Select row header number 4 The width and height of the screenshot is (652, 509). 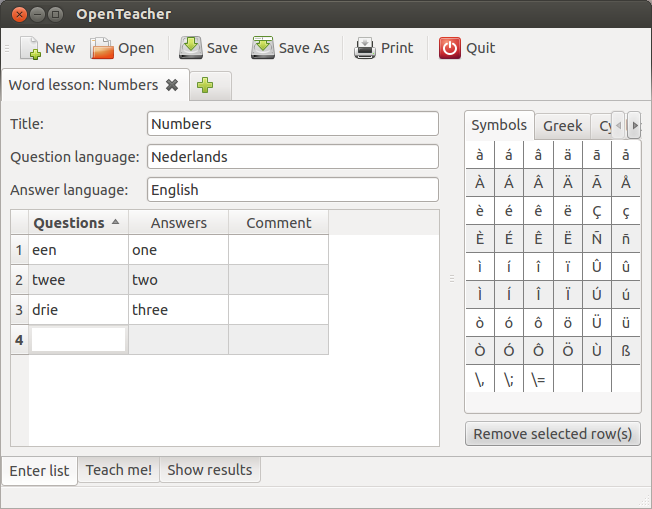click(x=19, y=340)
